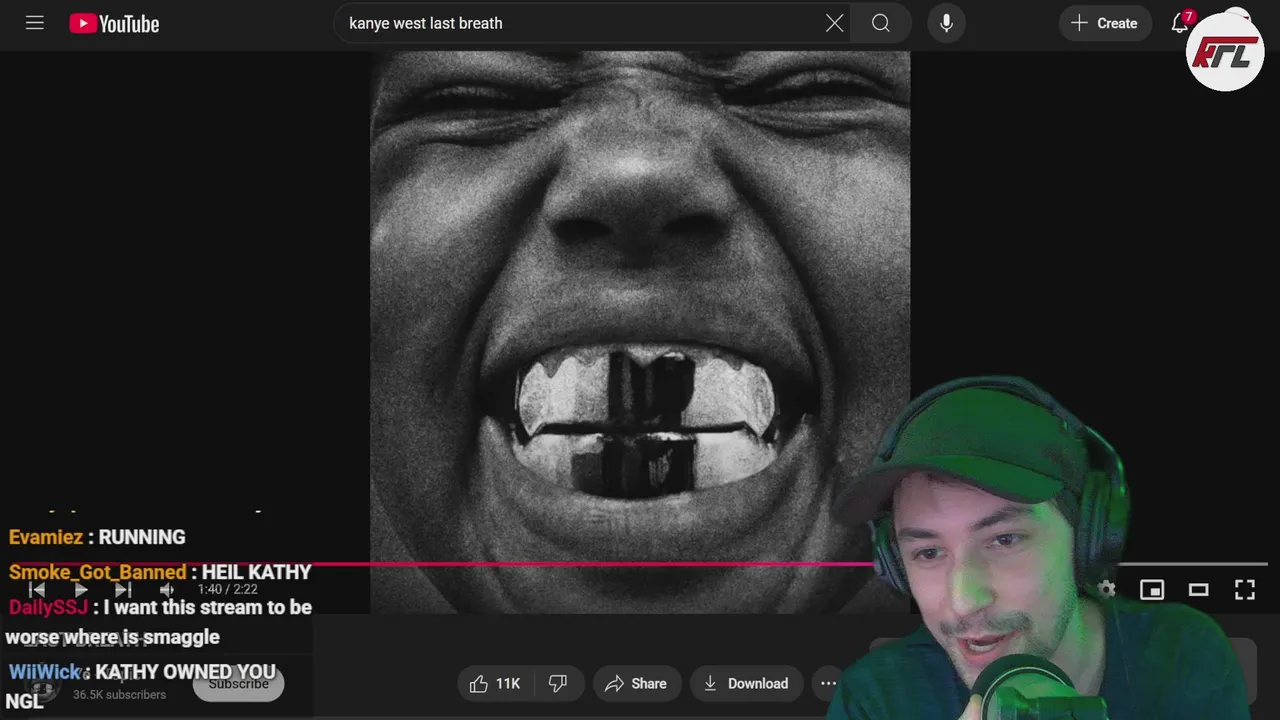
Task: Clear the search box with the X icon
Action: pos(834,23)
